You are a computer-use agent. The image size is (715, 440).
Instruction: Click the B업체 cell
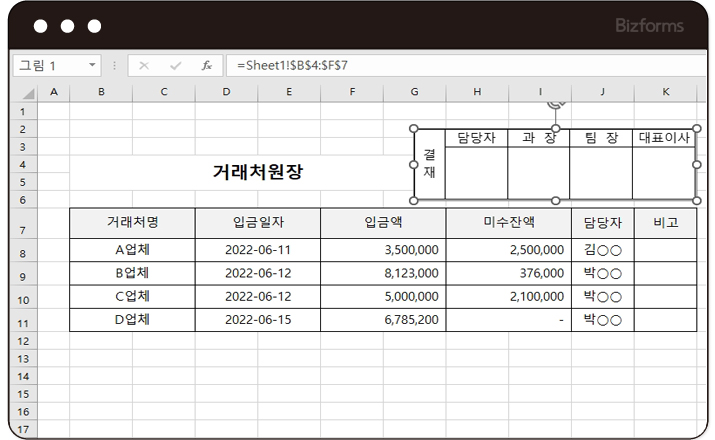[132, 273]
